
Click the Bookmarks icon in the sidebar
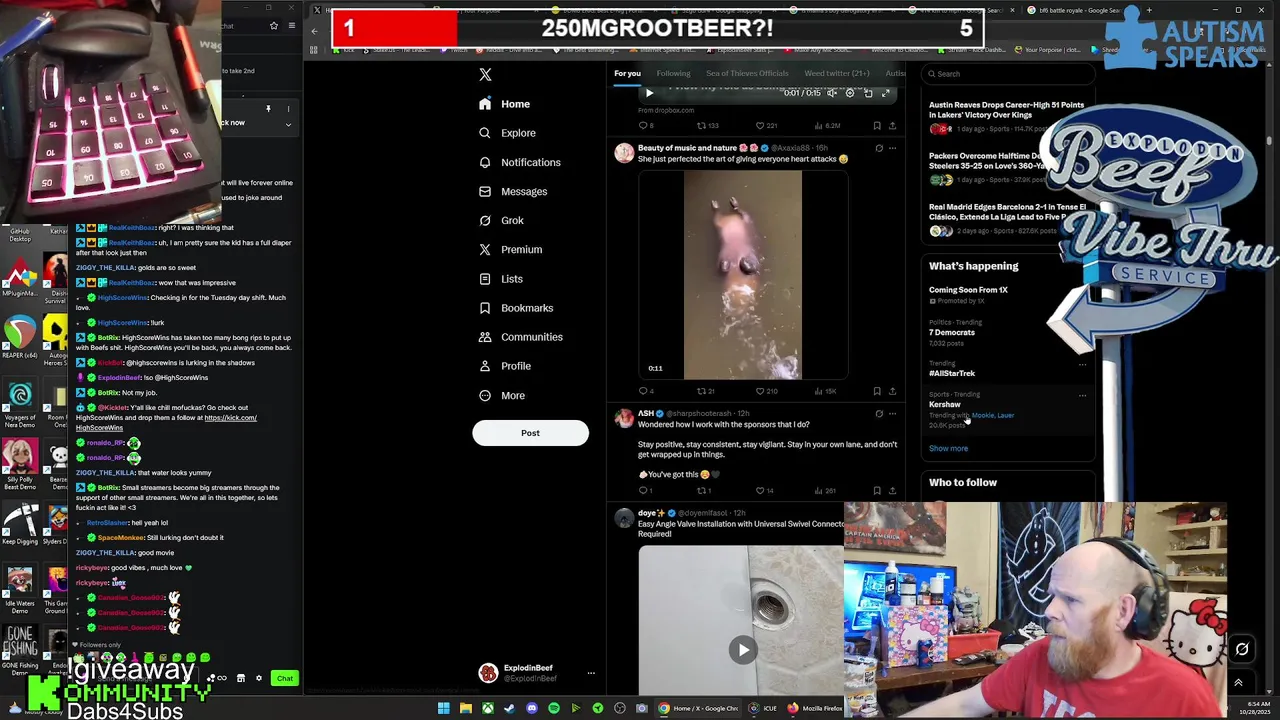click(485, 308)
